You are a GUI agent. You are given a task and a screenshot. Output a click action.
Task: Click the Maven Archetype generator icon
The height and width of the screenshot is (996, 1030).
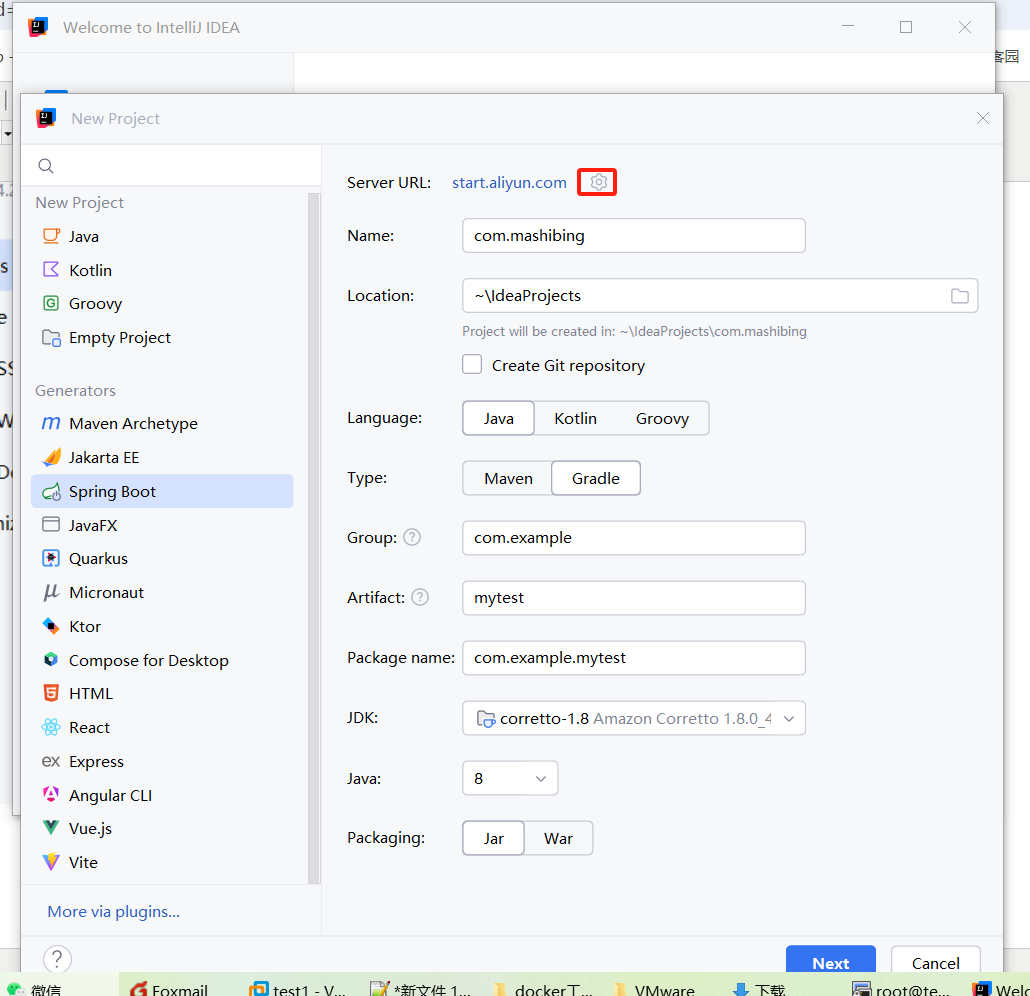[51, 423]
